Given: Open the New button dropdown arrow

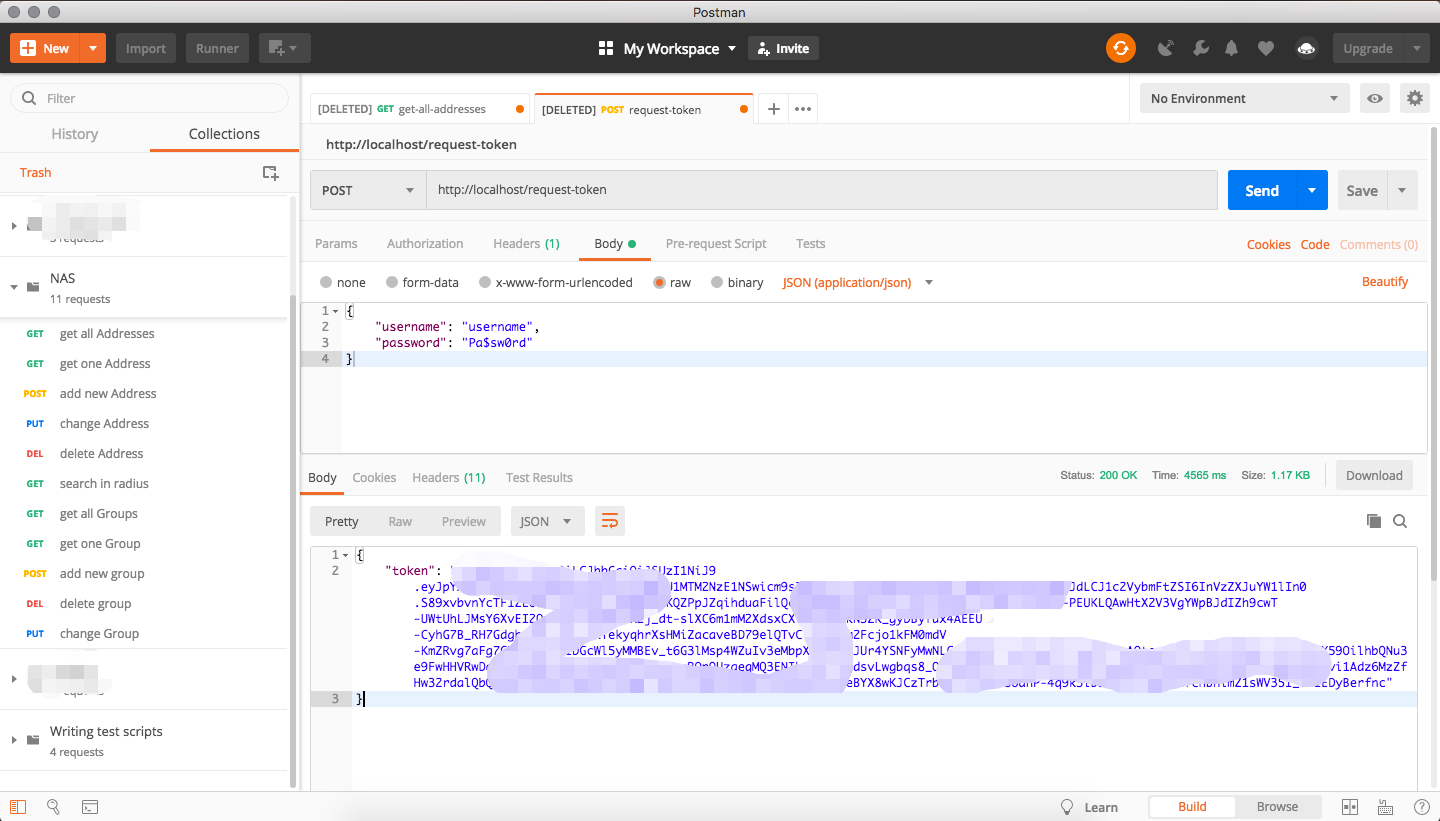Looking at the screenshot, I should coord(93,48).
